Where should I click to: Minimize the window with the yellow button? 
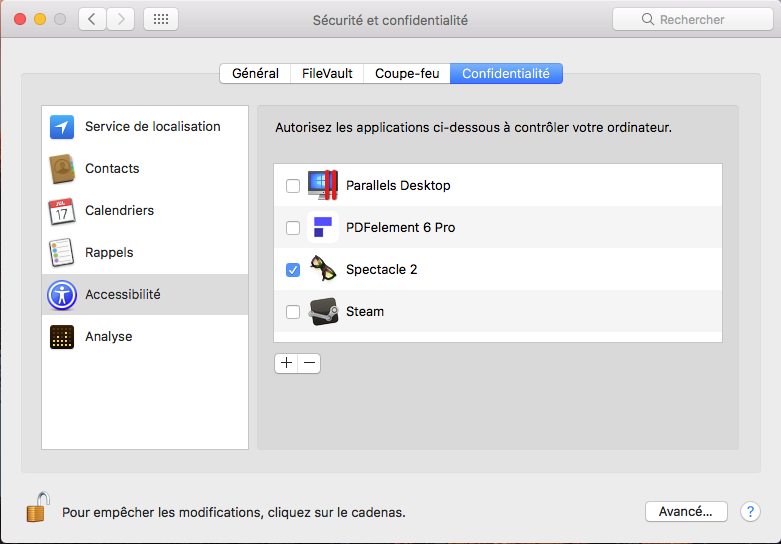[40, 19]
